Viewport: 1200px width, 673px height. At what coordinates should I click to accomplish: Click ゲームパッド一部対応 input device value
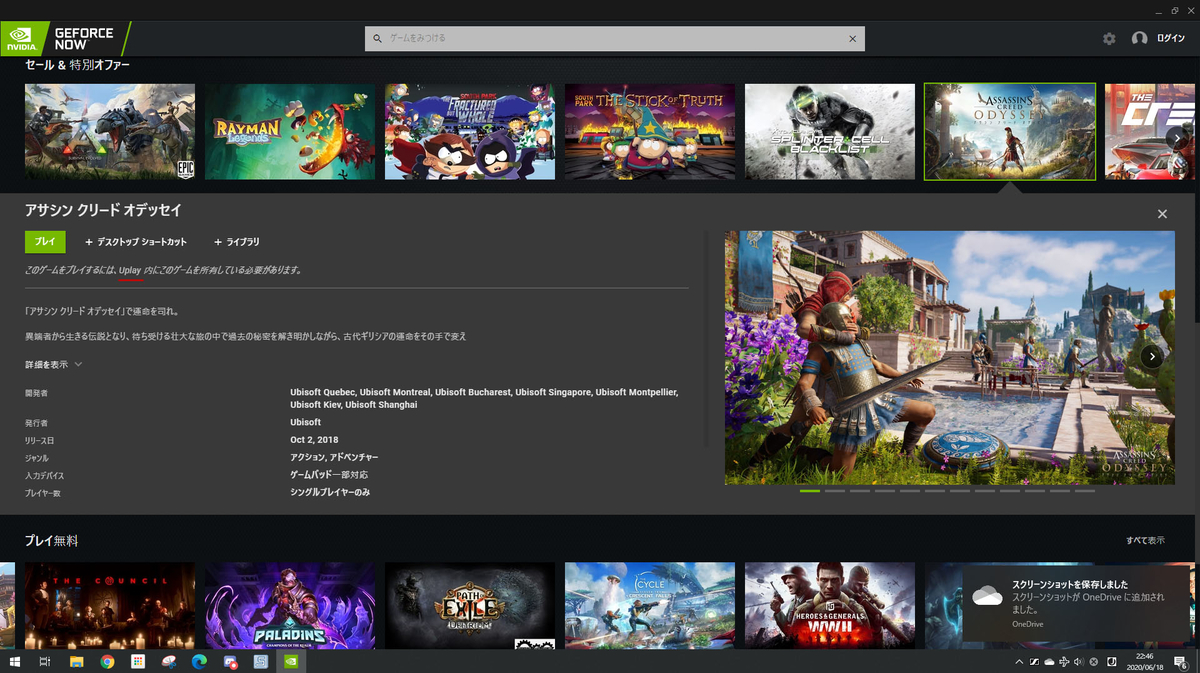coord(329,474)
